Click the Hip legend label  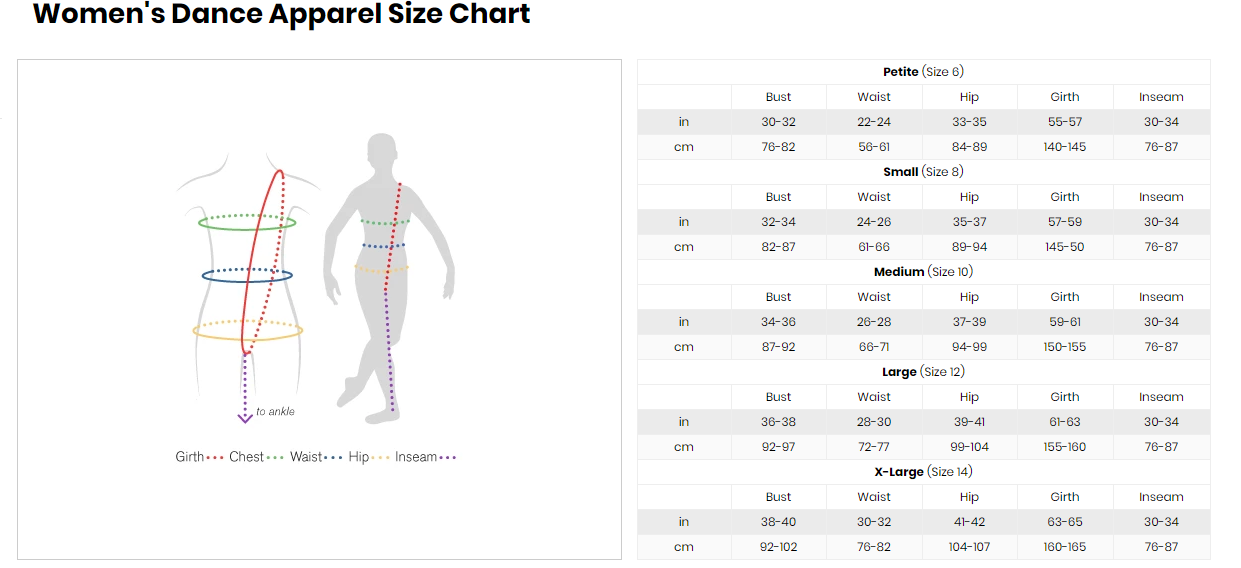[x=359, y=457]
